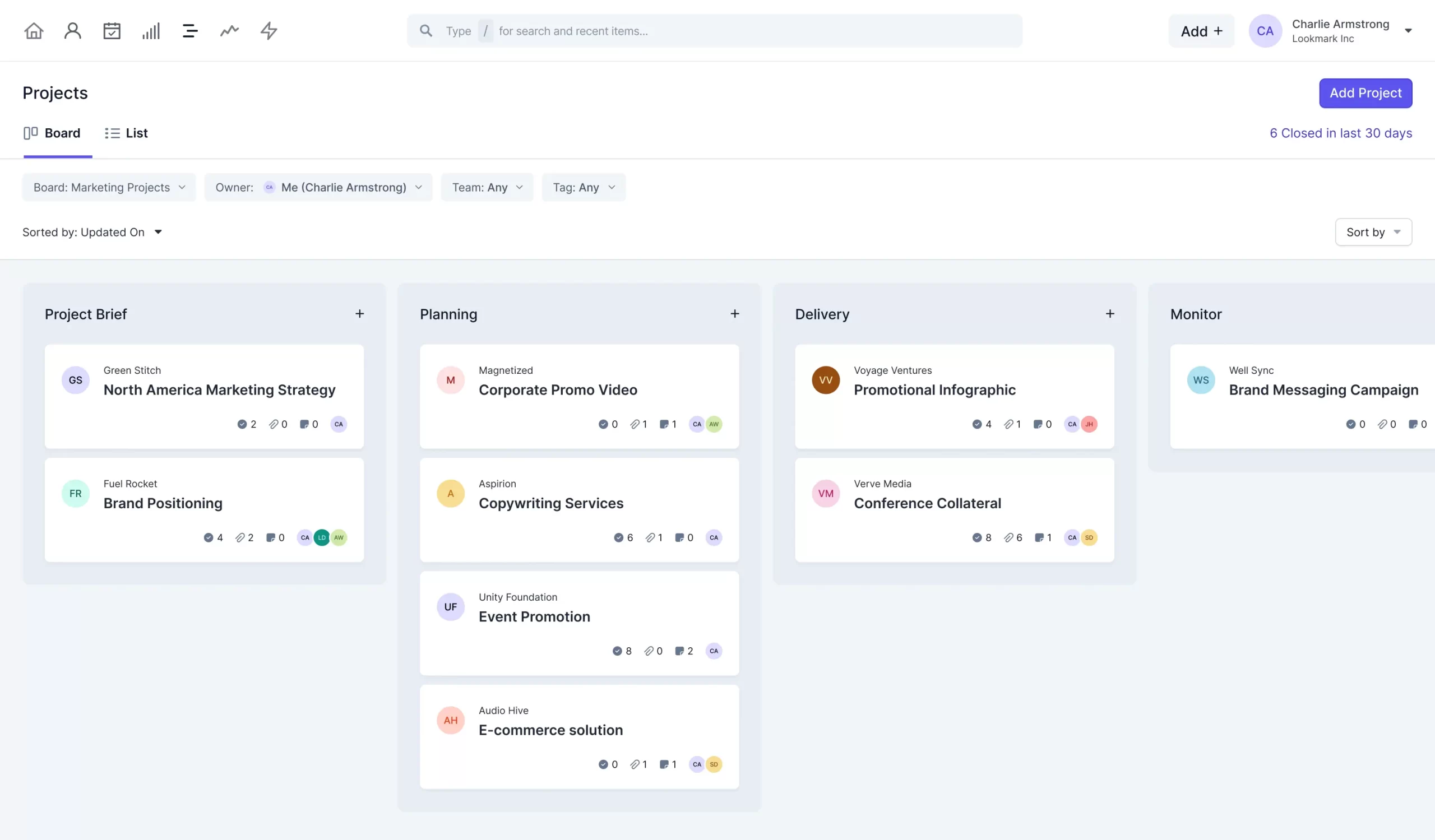1435x840 pixels.
Task: Open the Contacts icon in the navigation bar
Action: 72,30
